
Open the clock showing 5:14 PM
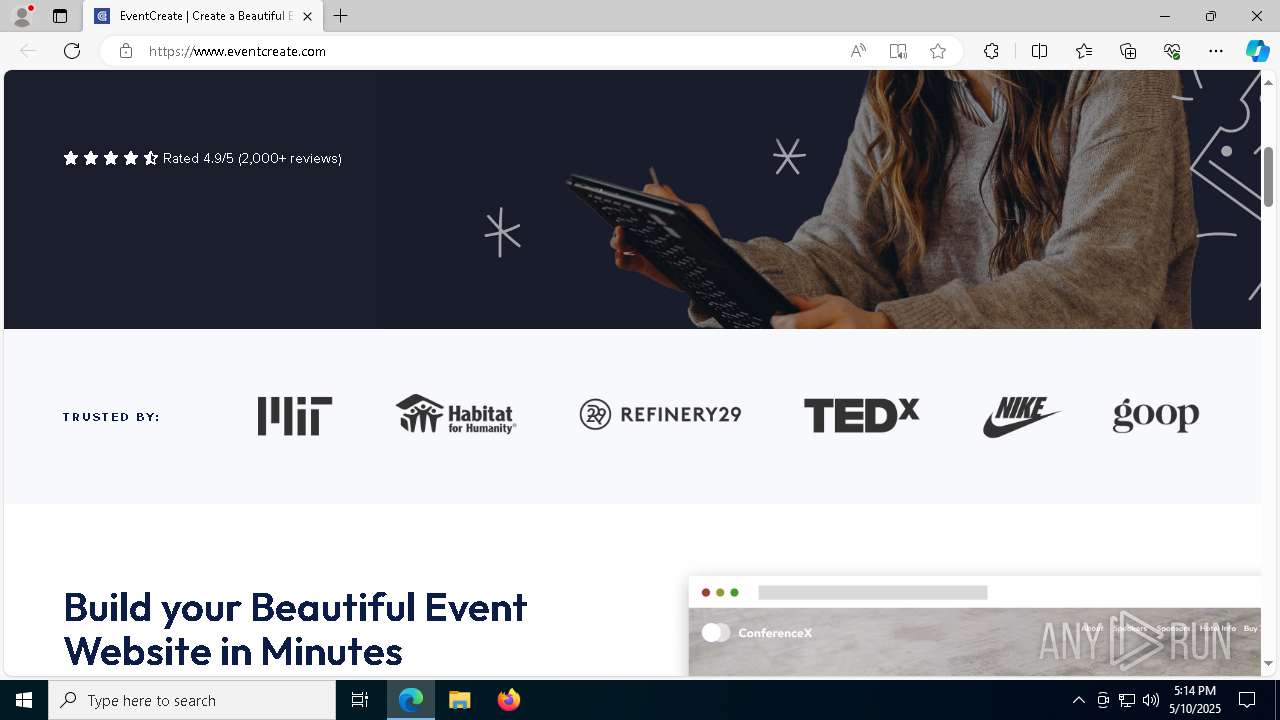click(x=1196, y=700)
